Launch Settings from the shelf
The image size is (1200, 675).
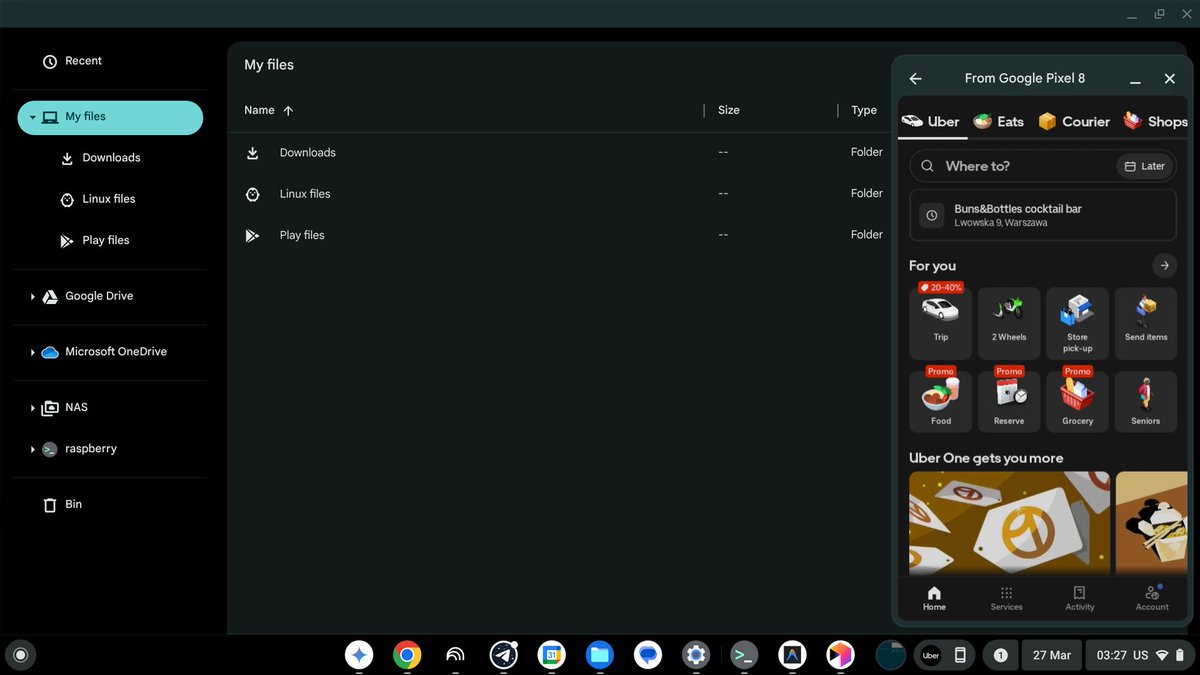[x=696, y=655]
